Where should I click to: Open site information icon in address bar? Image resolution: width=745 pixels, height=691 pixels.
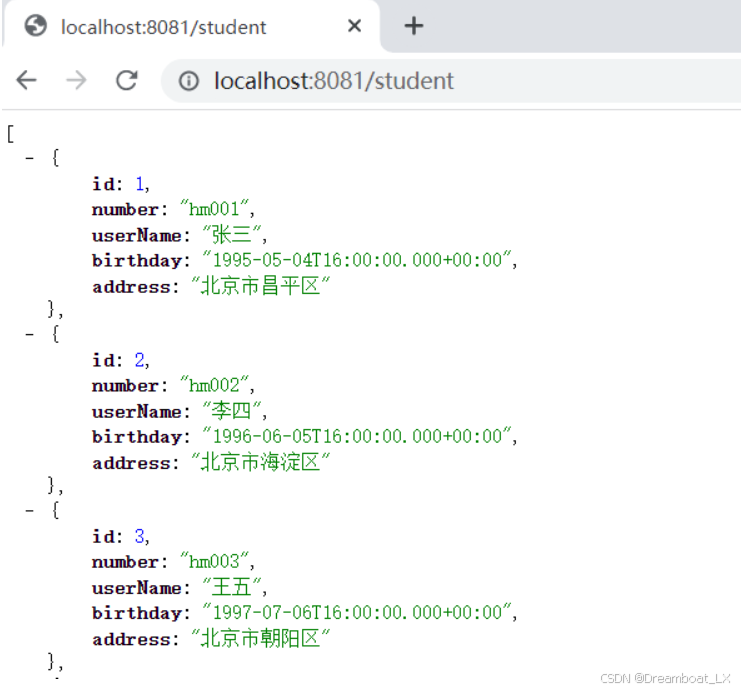(189, 81)
